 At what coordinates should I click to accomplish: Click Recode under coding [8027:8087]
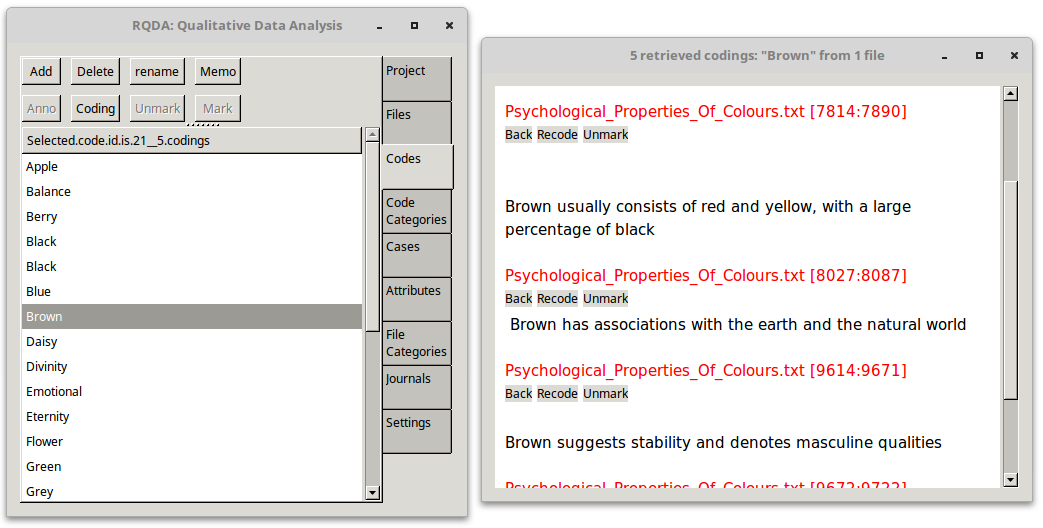[x=557, y=299]
